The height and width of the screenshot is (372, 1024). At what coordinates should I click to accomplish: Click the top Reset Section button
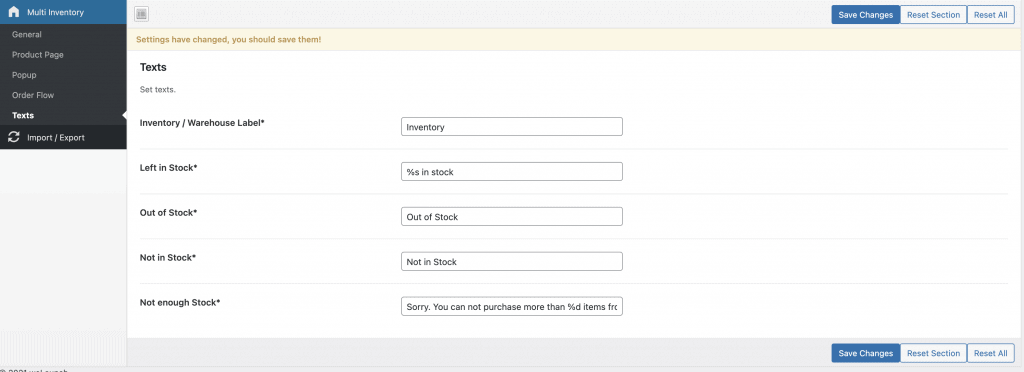[x=933, y=14]
